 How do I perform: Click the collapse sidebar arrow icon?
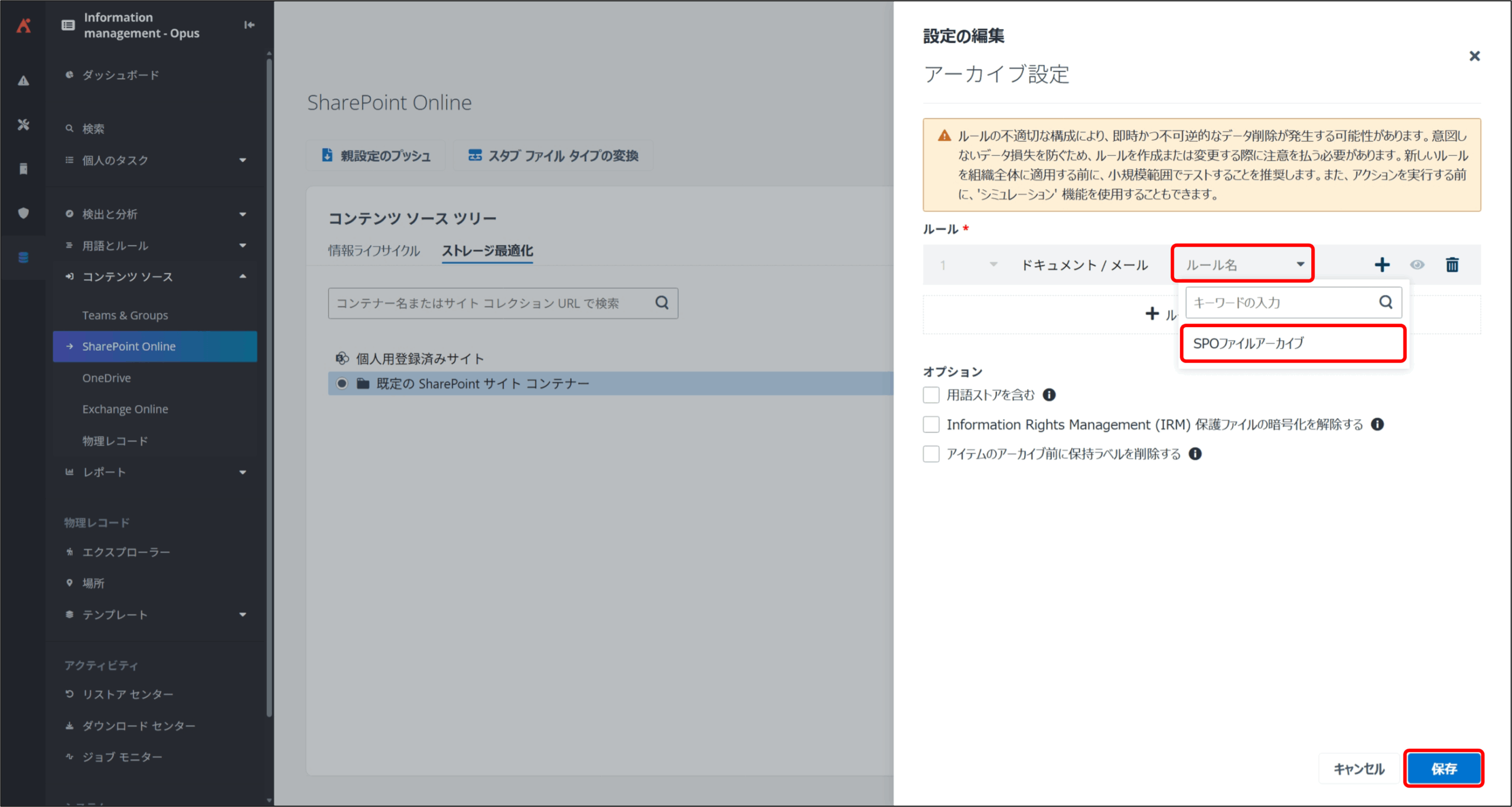(x=249, y=25)
